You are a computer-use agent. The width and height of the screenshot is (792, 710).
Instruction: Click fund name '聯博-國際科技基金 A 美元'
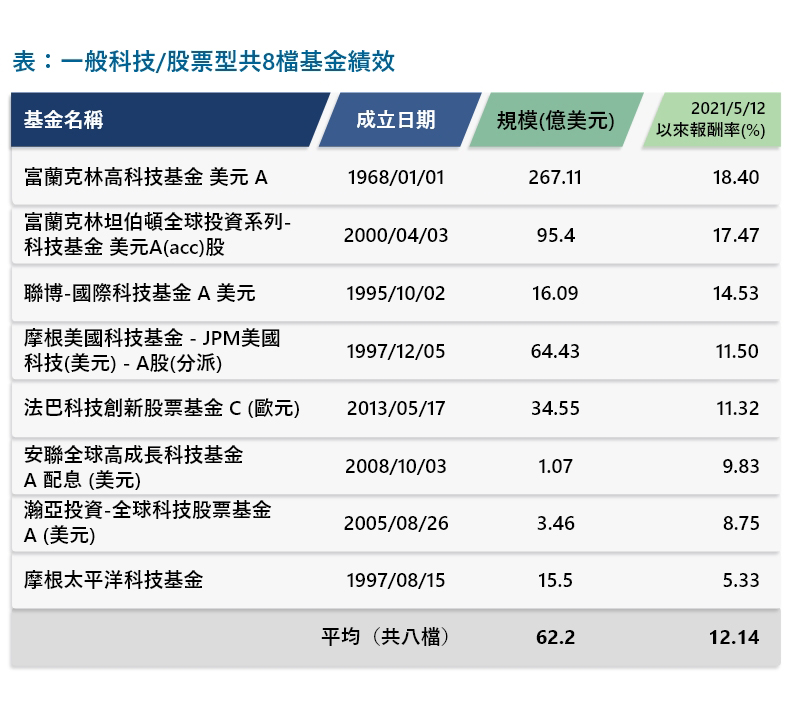(139, 293)
